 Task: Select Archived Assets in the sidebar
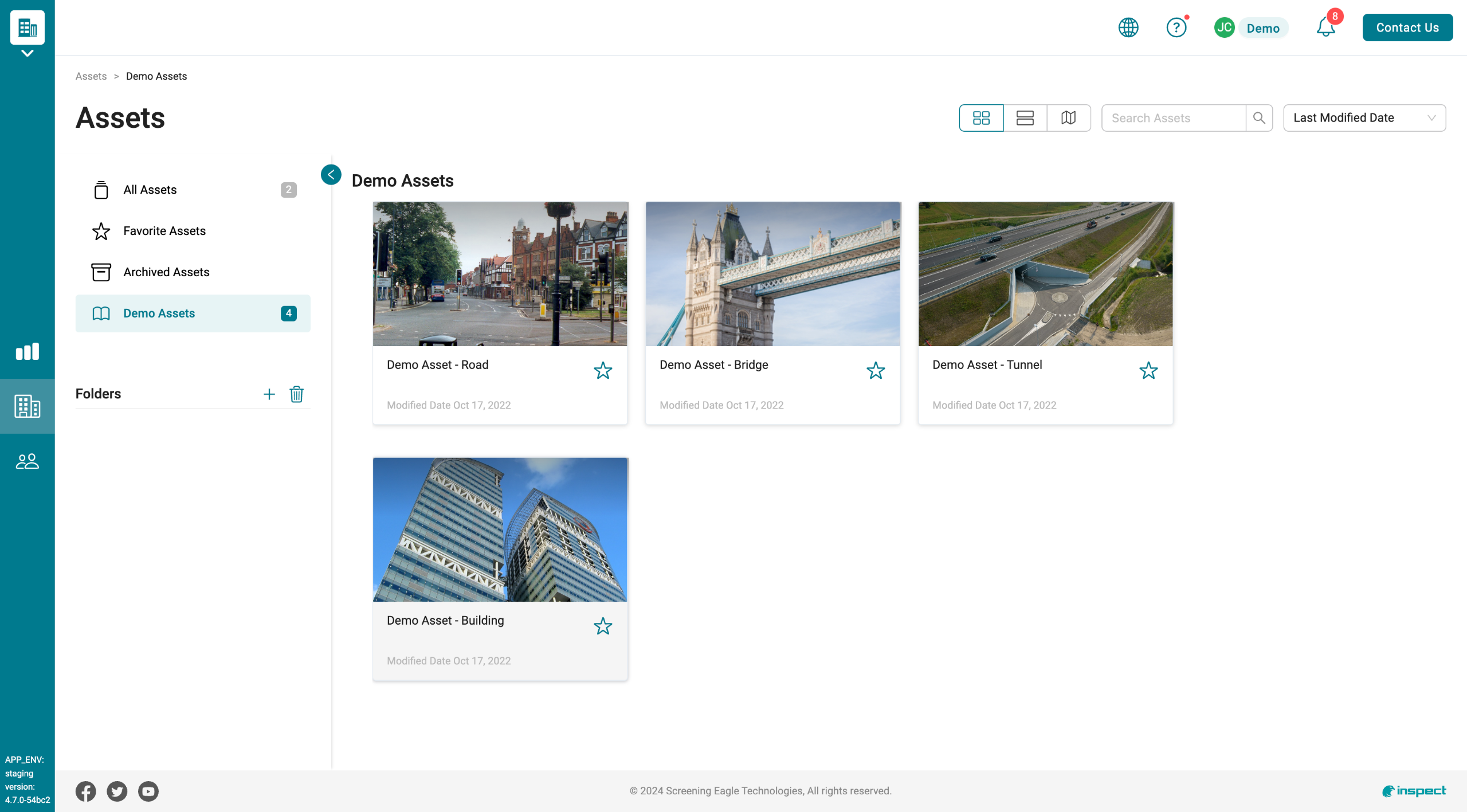coord(166,272)
